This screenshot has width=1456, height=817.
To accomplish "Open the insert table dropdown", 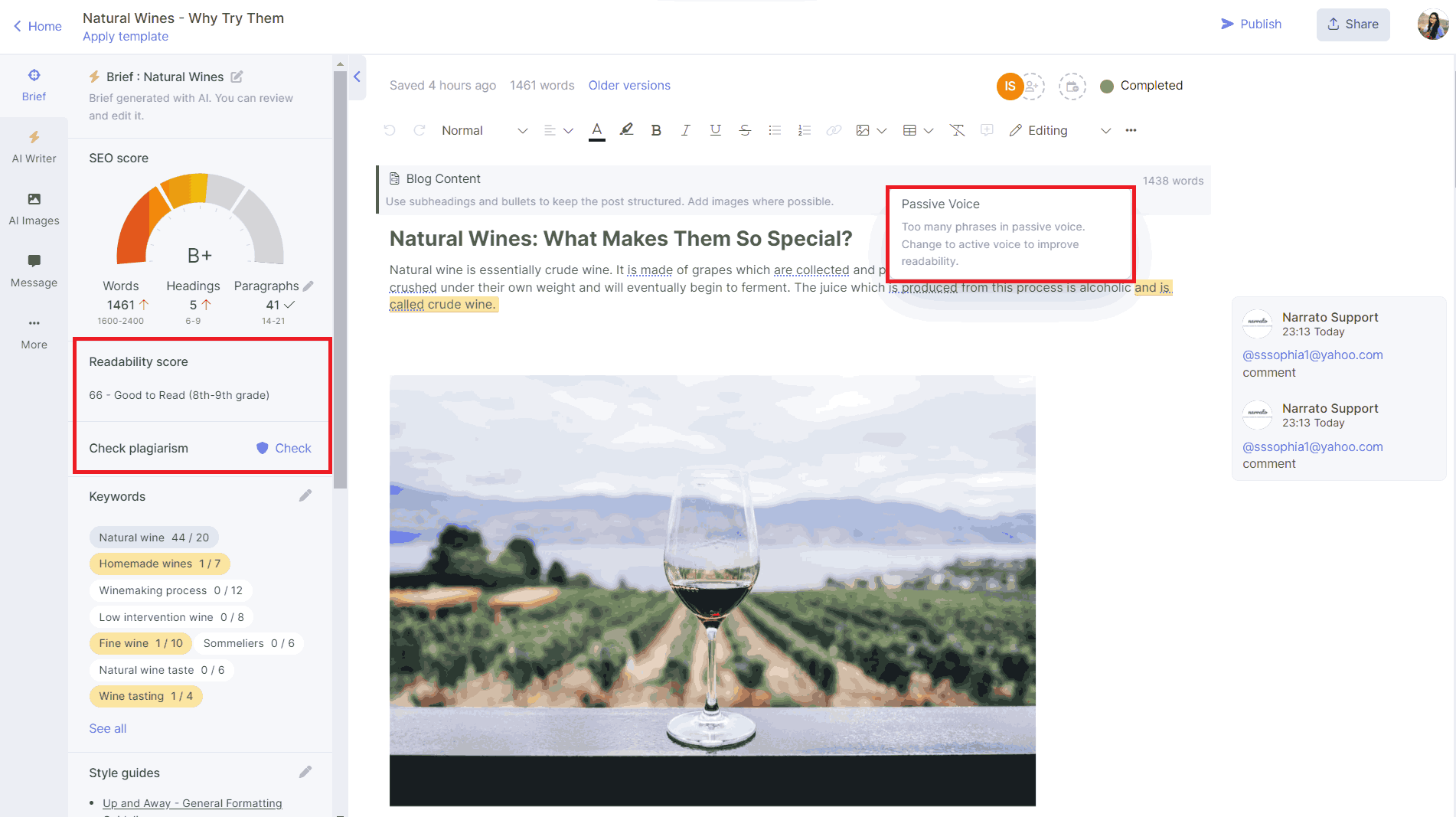I will [x=918, y=130].
